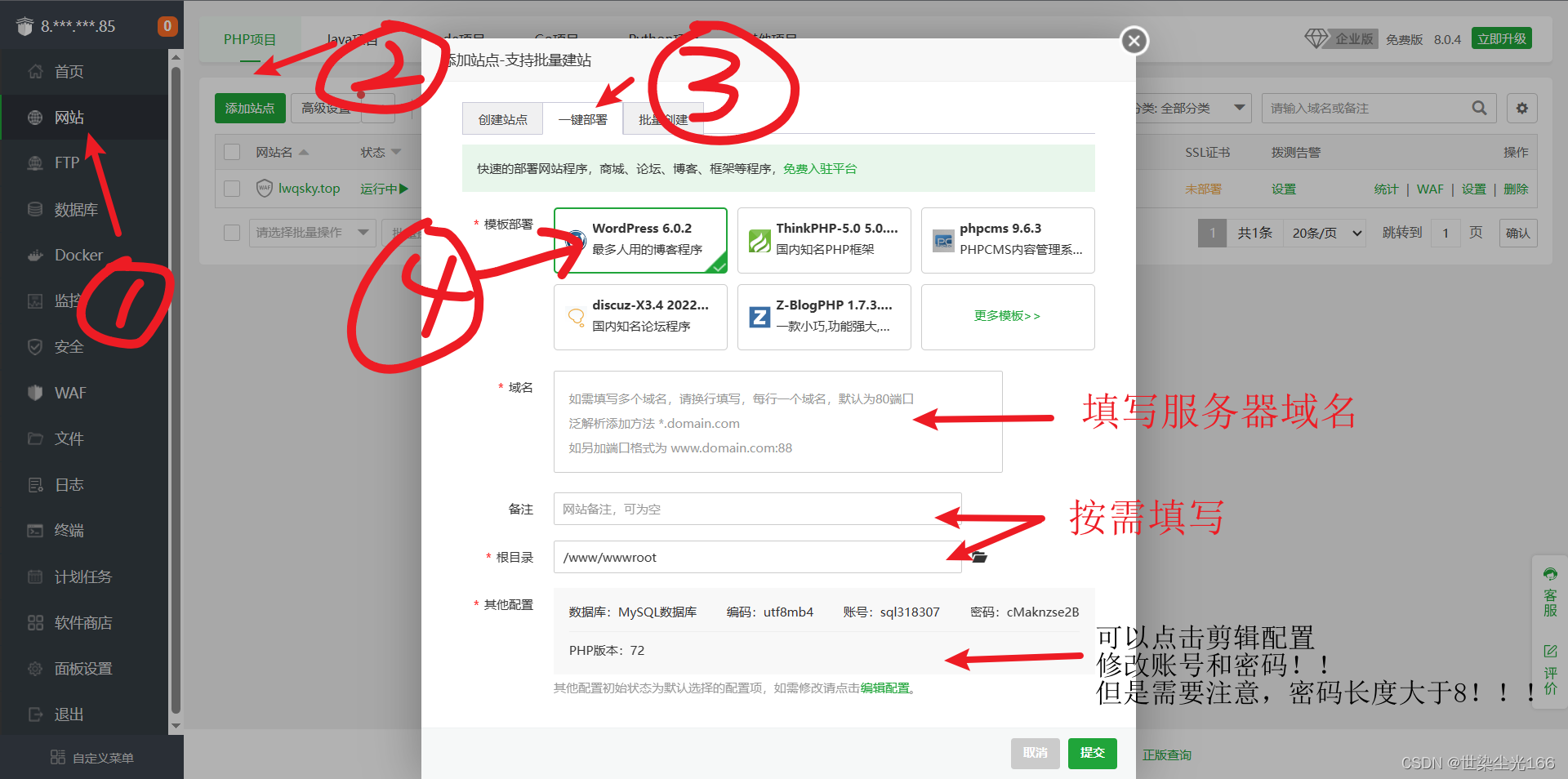Switch to the 一键部署 tab
Image resolution: width=1568 pixels, height=779 pixels.
(583, 119)
